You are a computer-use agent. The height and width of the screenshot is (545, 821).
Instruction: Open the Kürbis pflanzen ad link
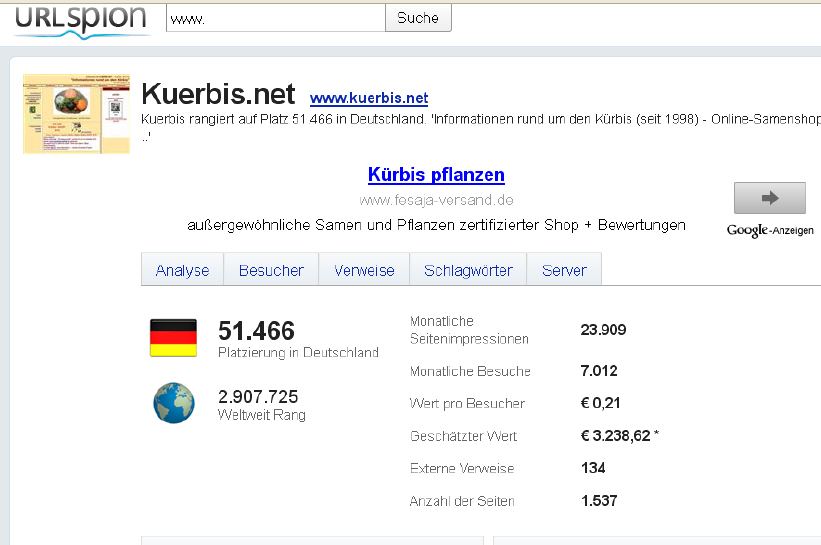[436, 175]
